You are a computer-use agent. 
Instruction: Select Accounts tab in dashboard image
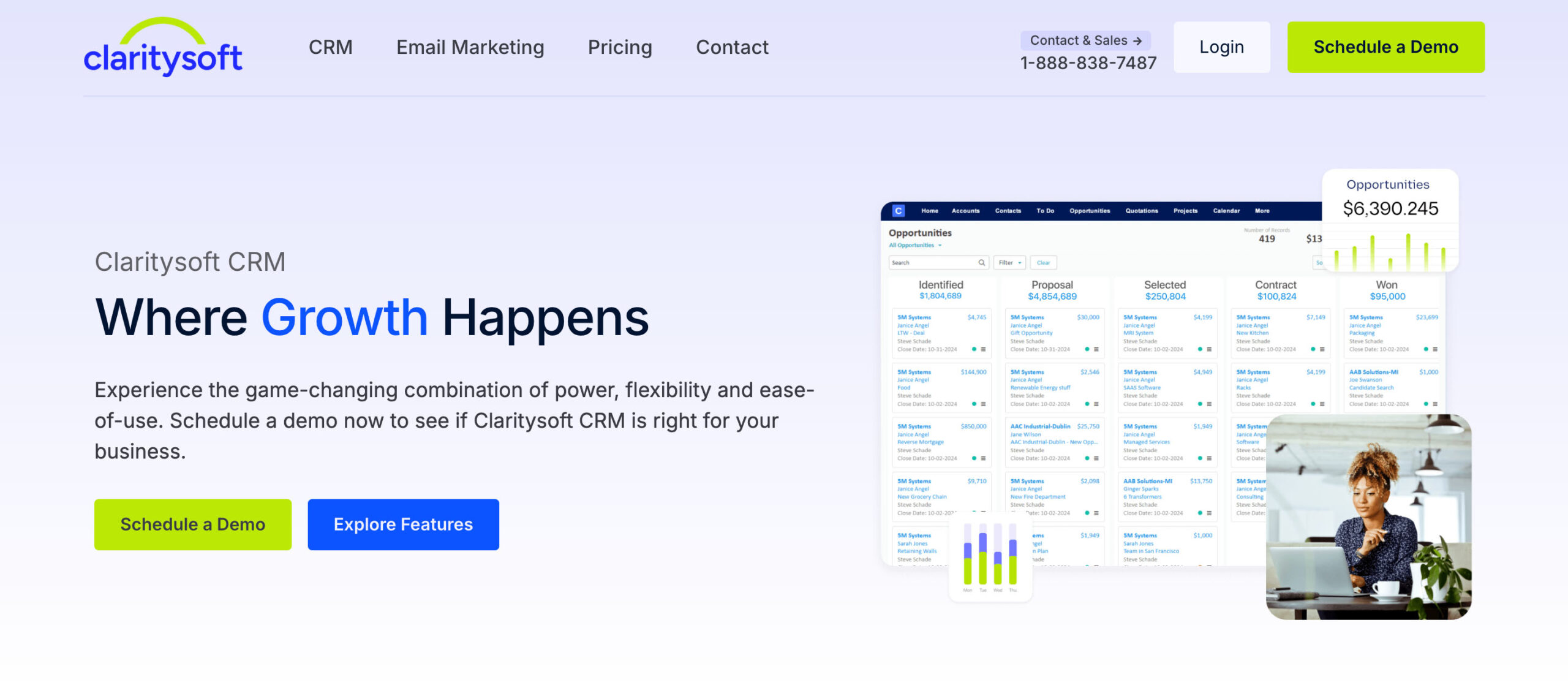[x=965, y=211]
